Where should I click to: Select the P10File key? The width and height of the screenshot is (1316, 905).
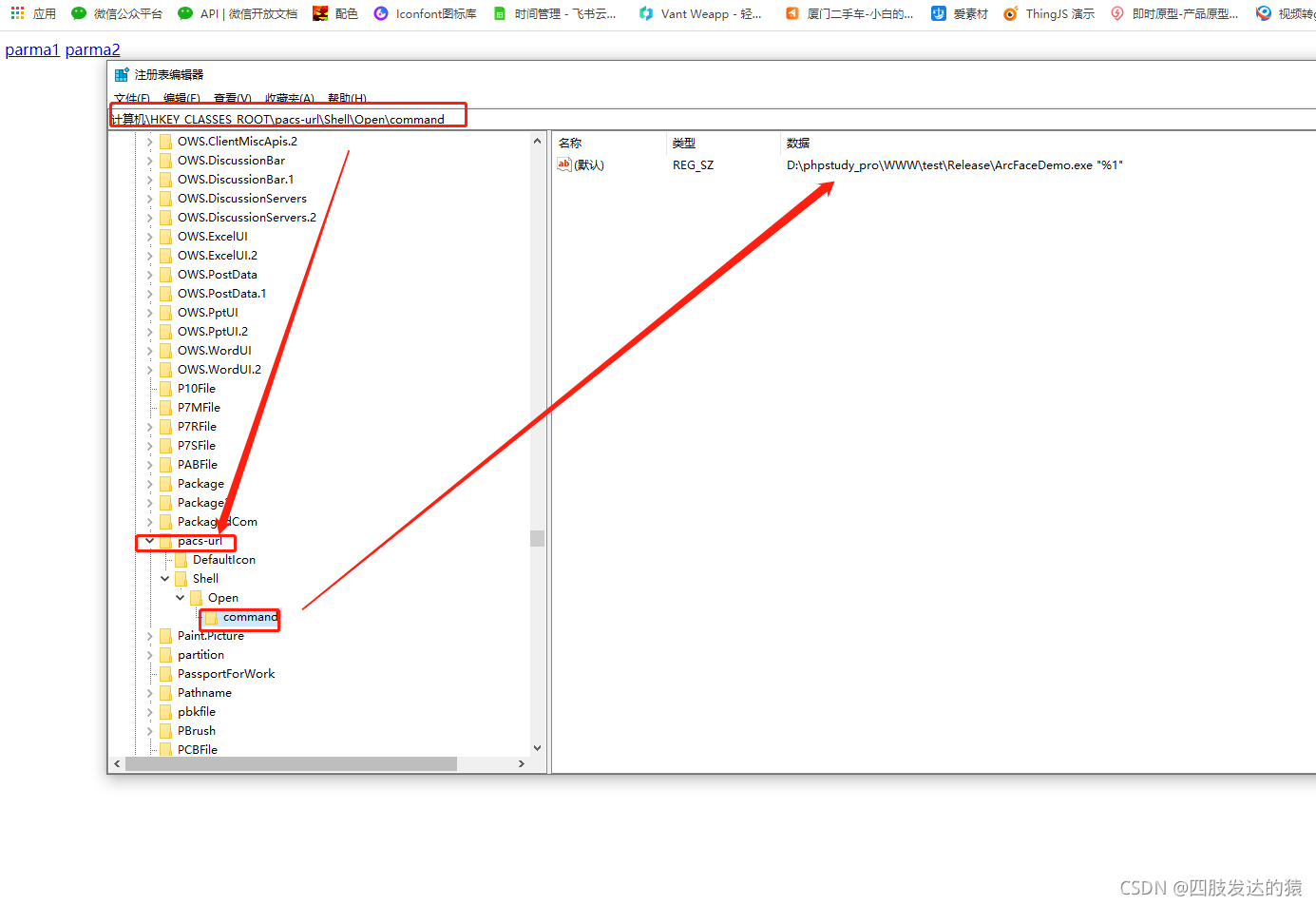tap(197, 389)
